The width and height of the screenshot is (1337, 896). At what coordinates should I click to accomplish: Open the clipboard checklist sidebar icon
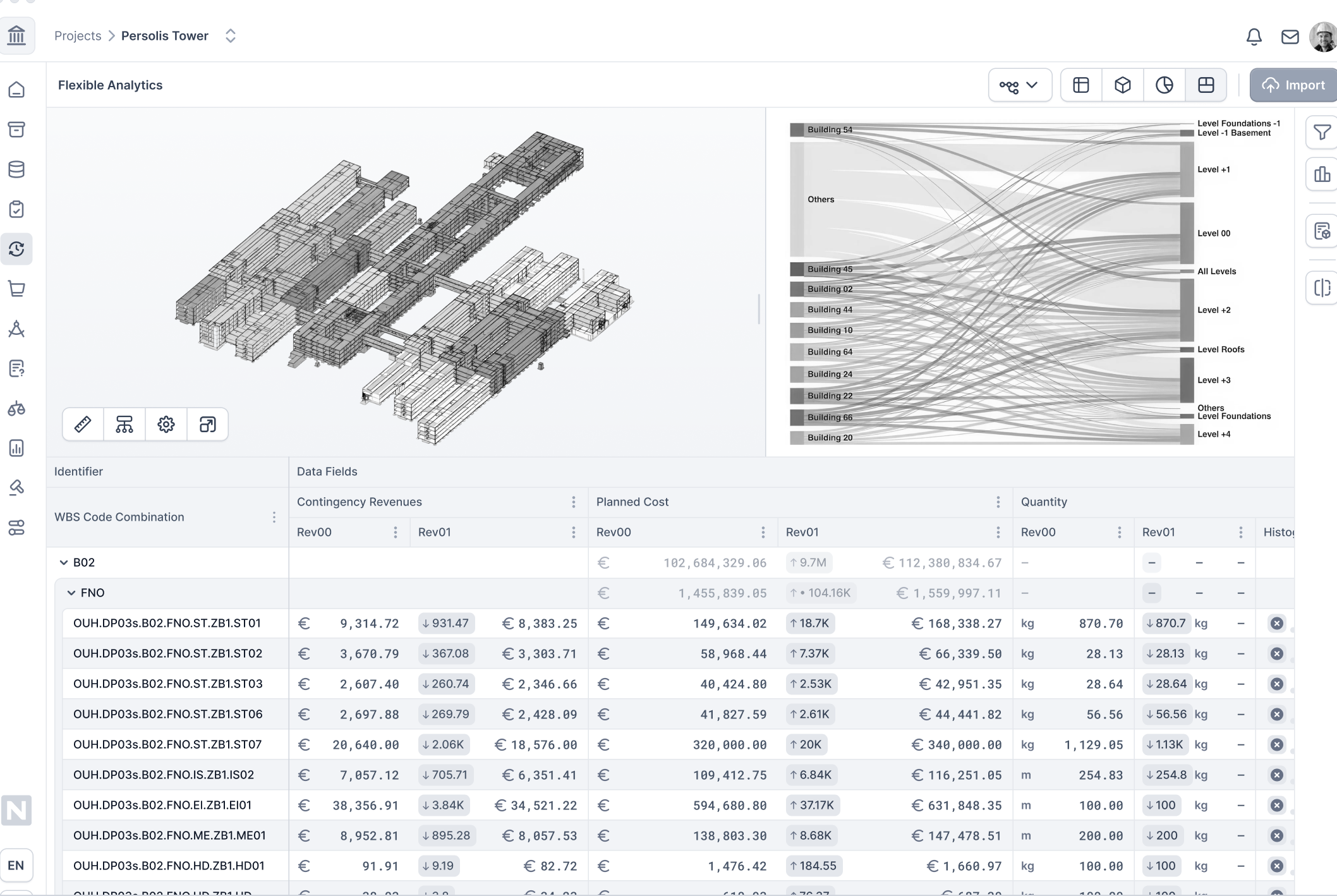pyautogui.click(x=16, y=209)
